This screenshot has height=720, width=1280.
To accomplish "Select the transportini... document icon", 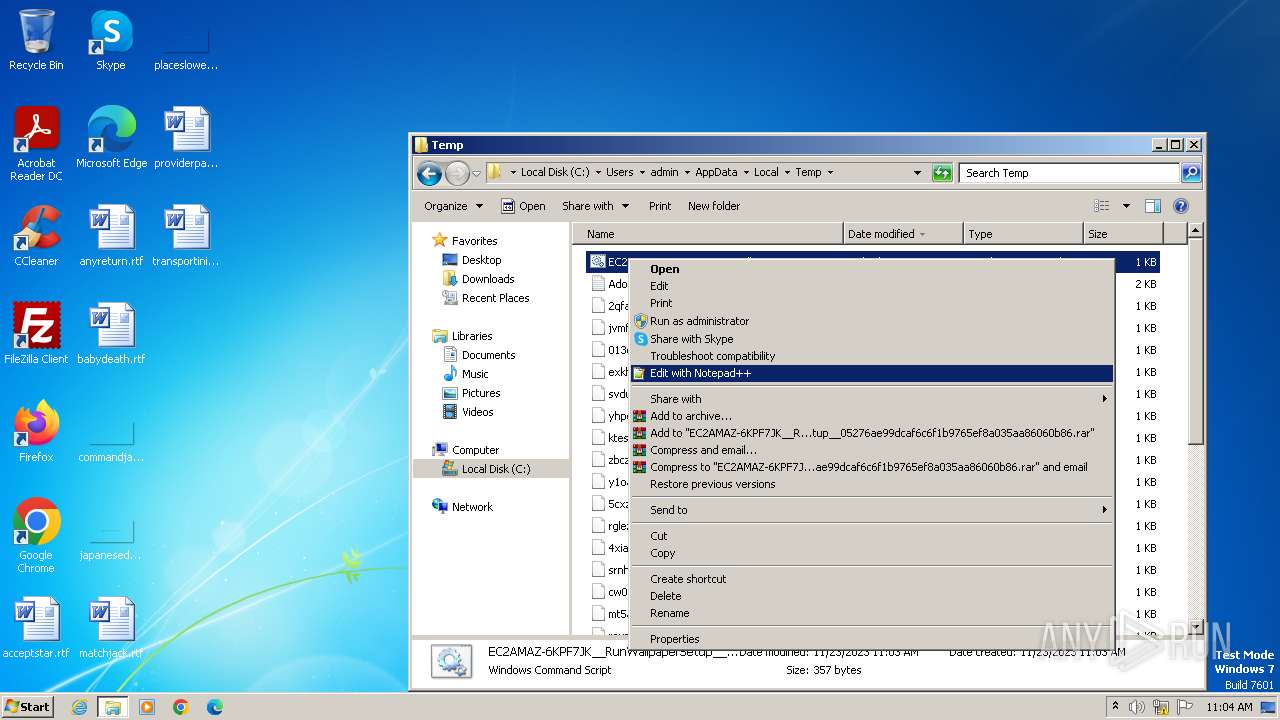I will (186, 236).
